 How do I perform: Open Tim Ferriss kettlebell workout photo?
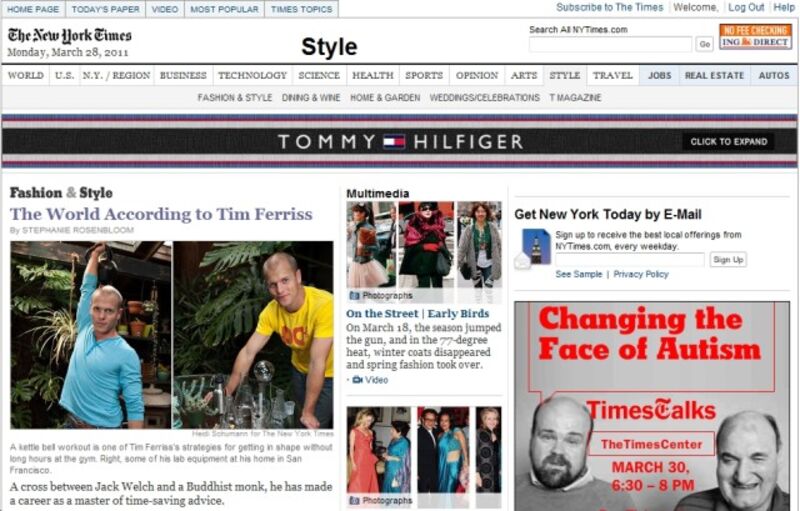click(91, 335)
